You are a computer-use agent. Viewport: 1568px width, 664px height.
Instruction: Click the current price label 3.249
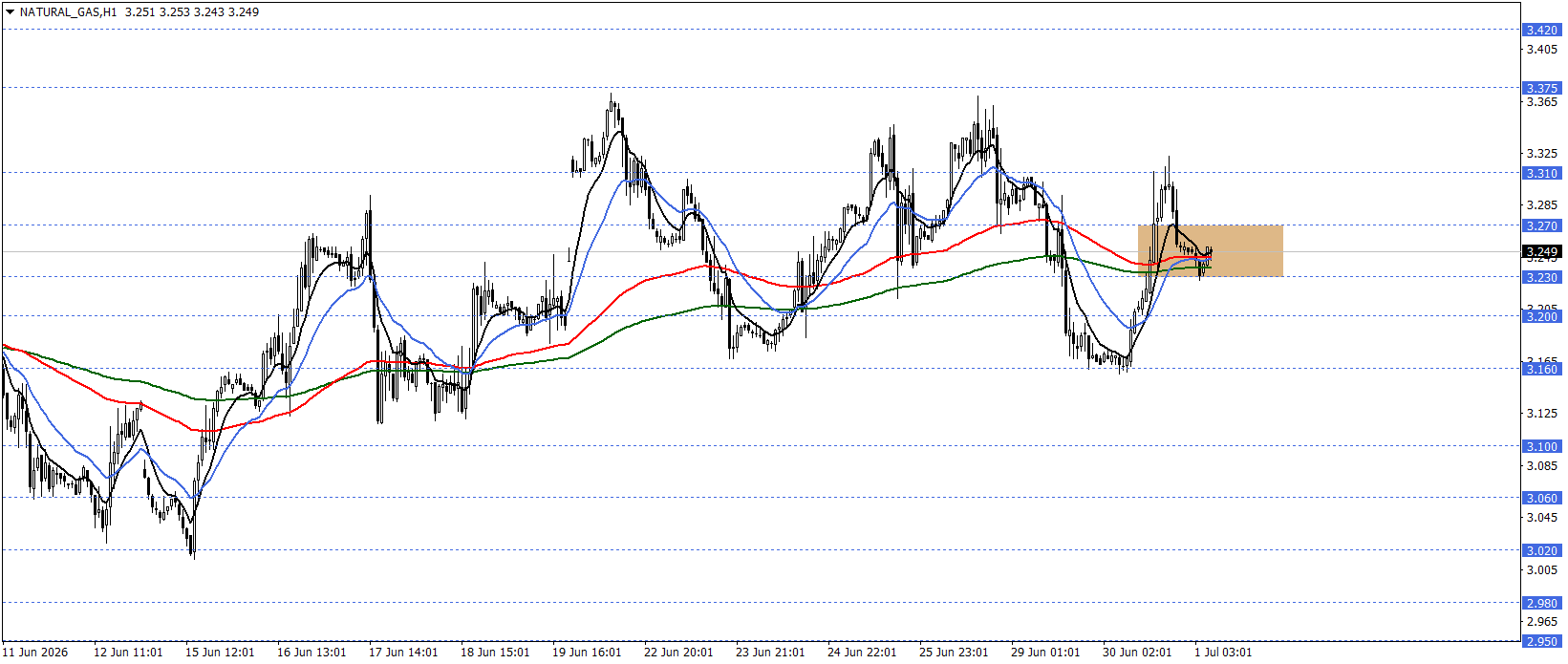click(x=1541, y=252)
